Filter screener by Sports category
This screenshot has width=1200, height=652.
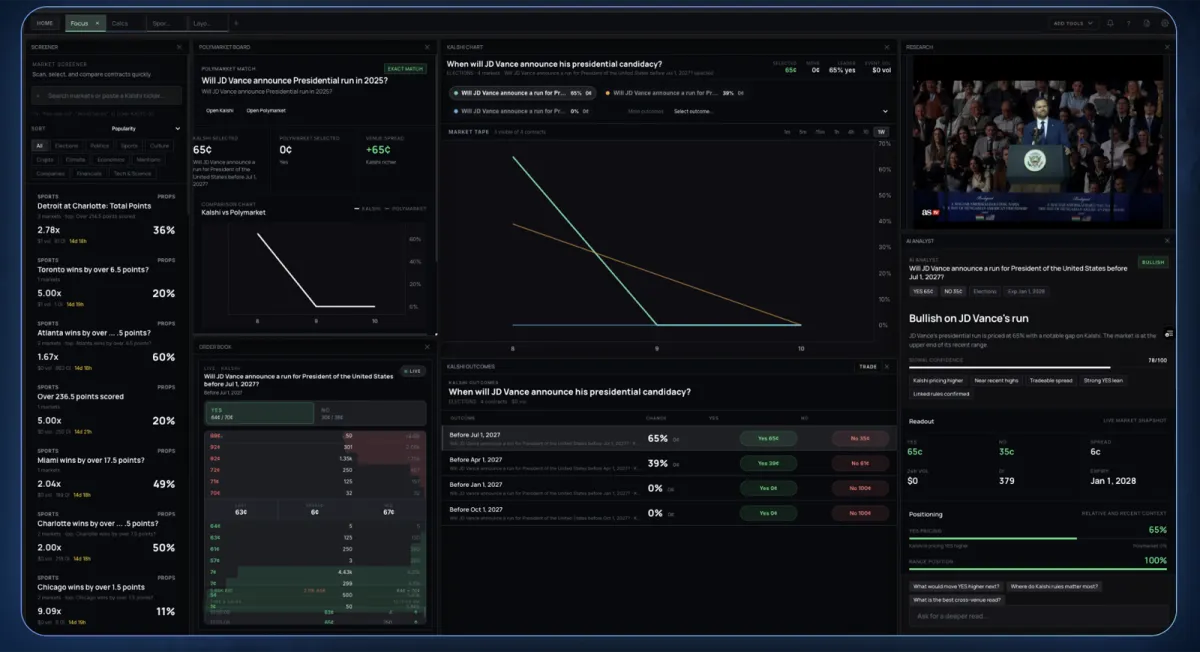tap(130, 145)
